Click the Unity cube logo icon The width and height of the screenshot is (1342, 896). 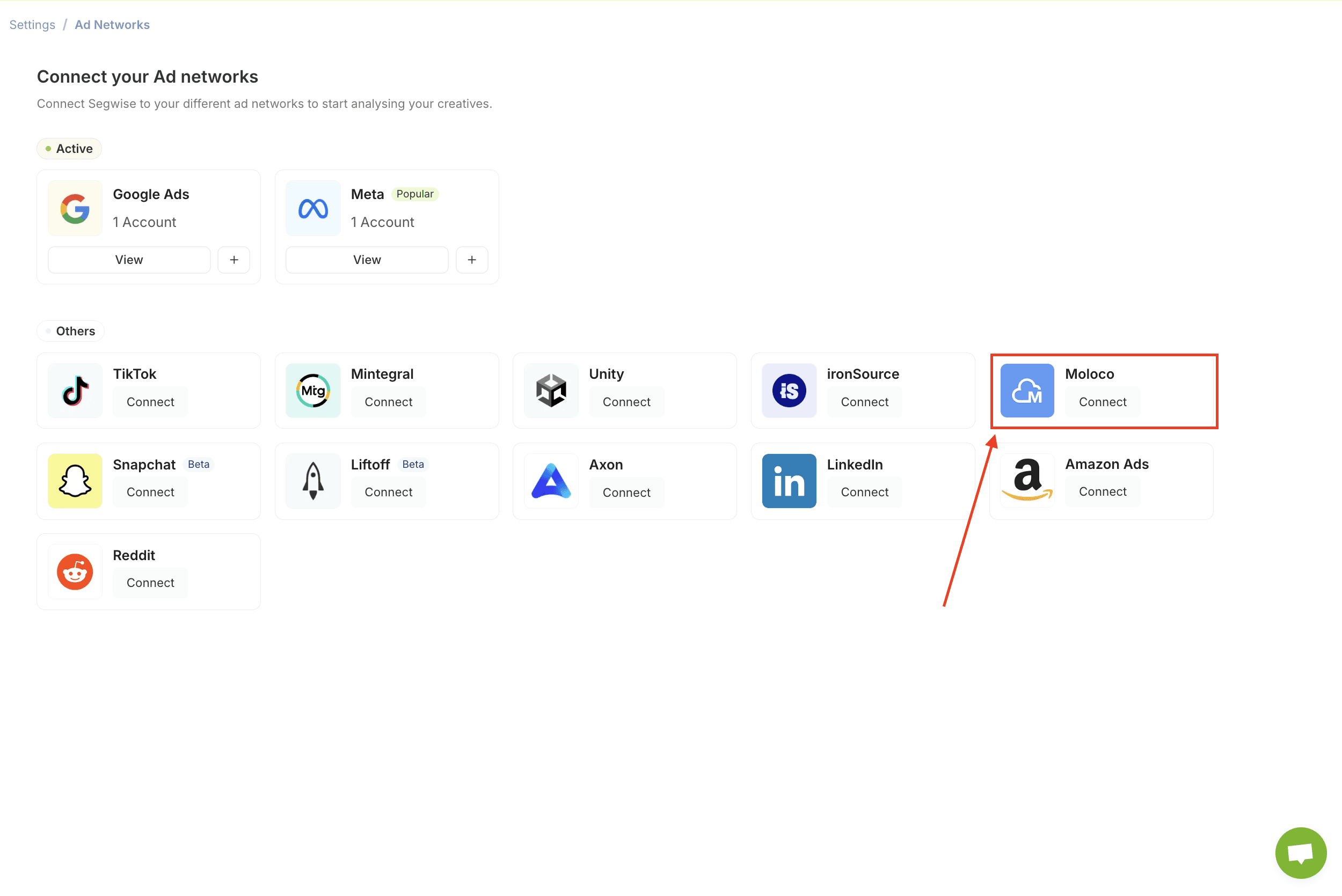click(x=551, y=391)
